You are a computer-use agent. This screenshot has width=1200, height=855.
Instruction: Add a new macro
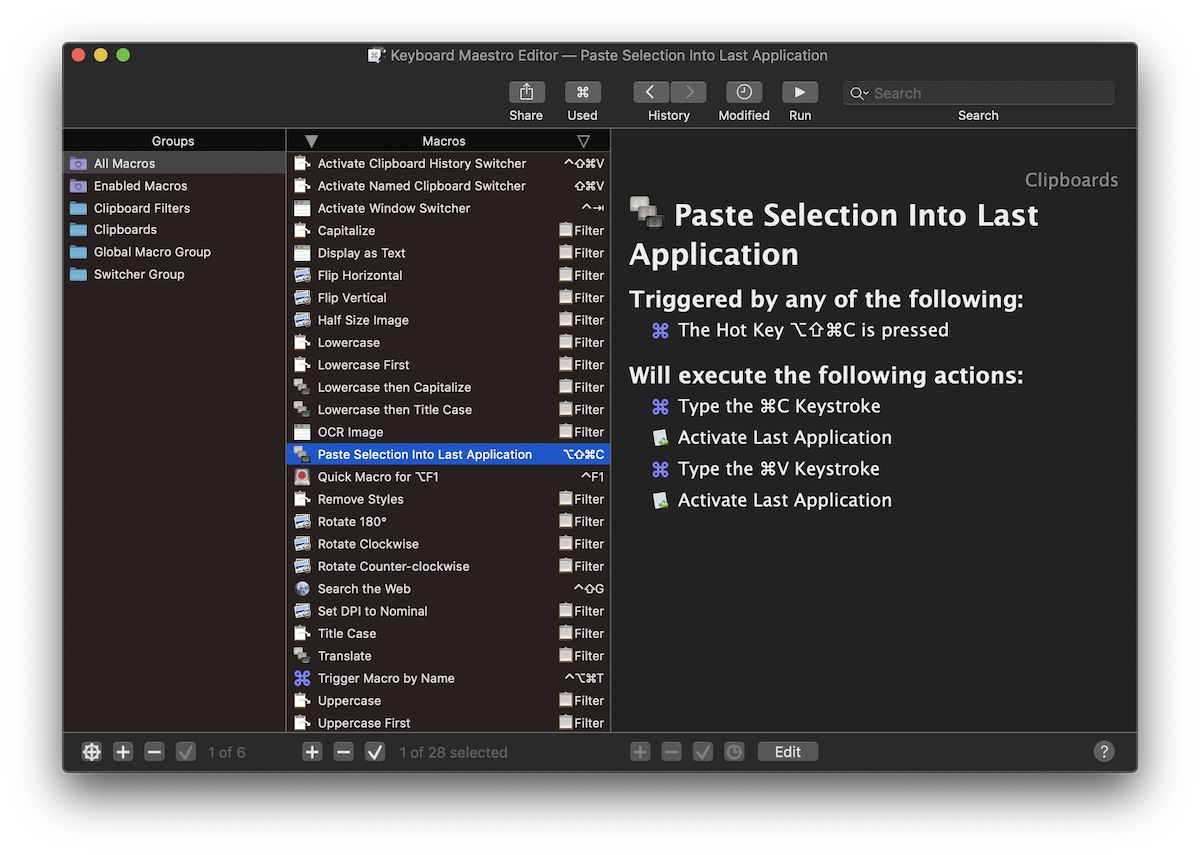coord(312,752)
